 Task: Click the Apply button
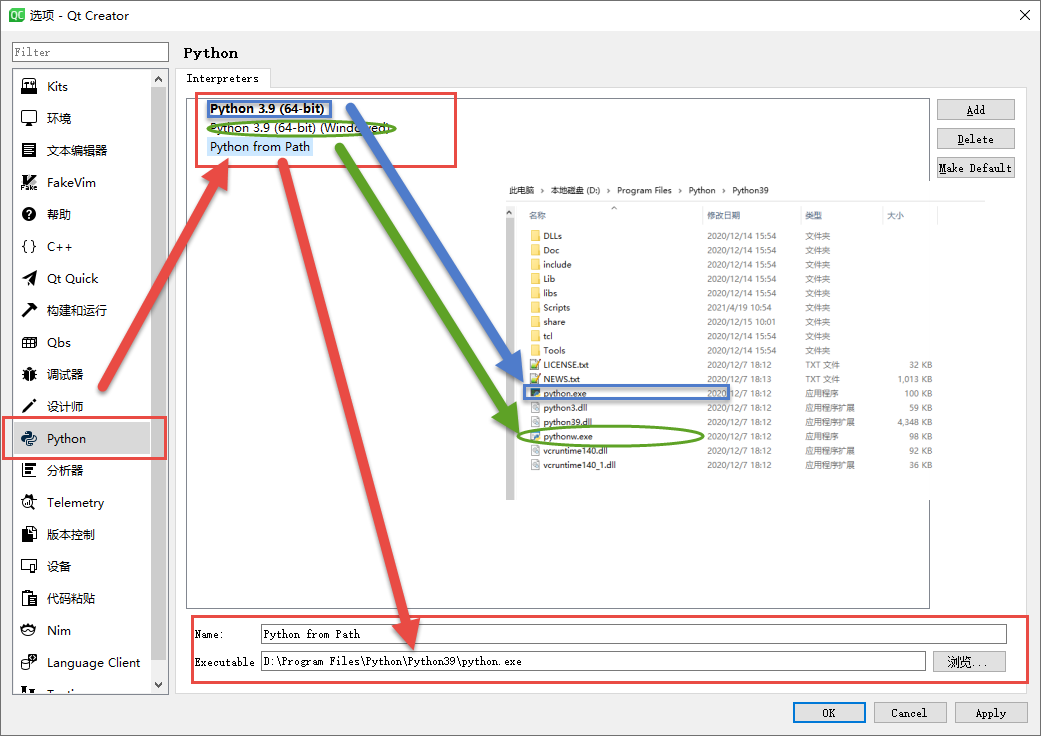tap(991, 713)
